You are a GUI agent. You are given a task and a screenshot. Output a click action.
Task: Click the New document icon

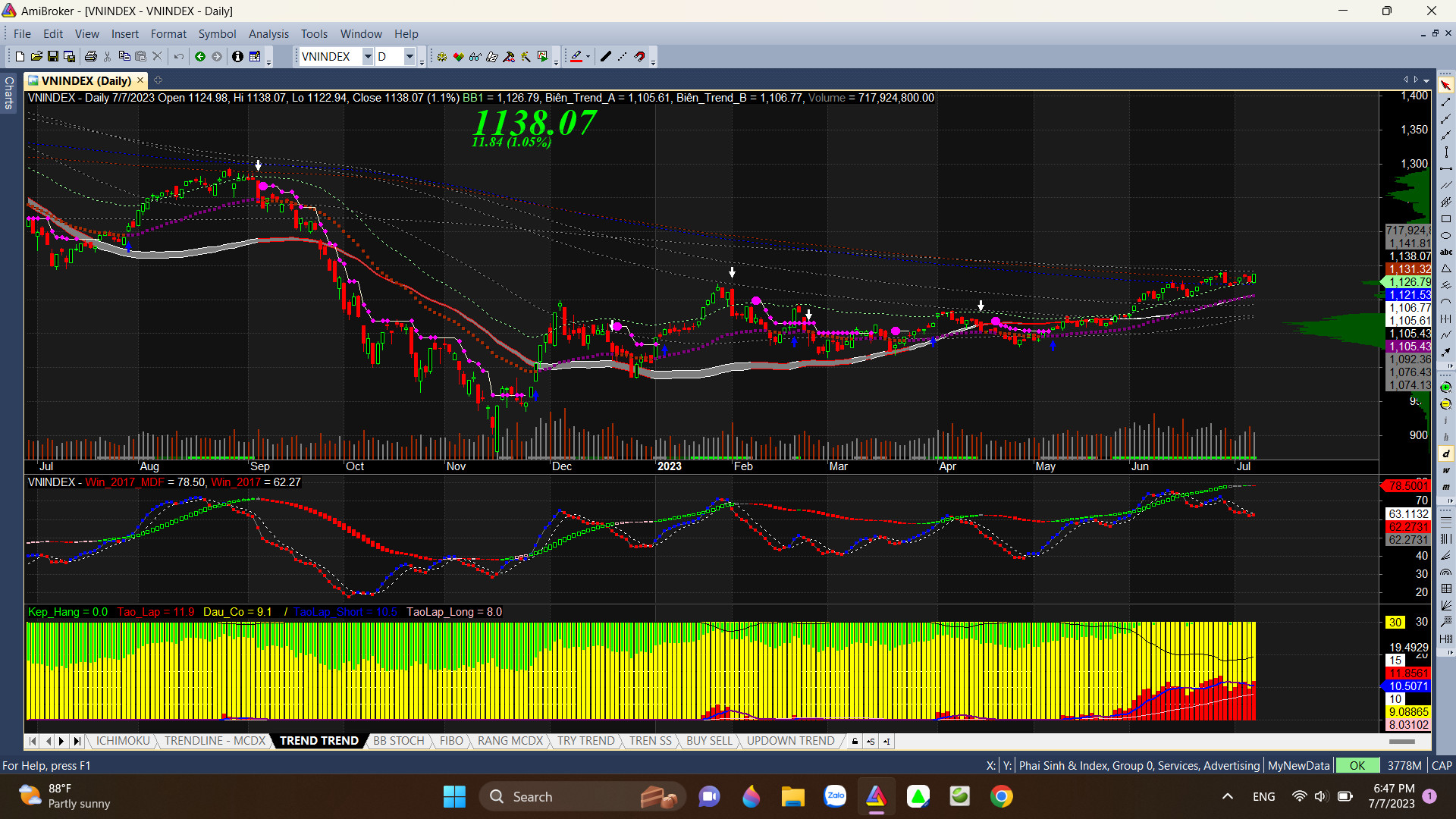20,56
